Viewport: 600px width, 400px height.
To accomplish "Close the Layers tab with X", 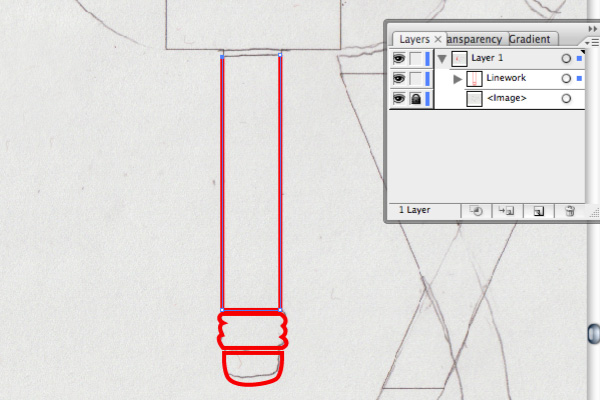I will [438, 39].
